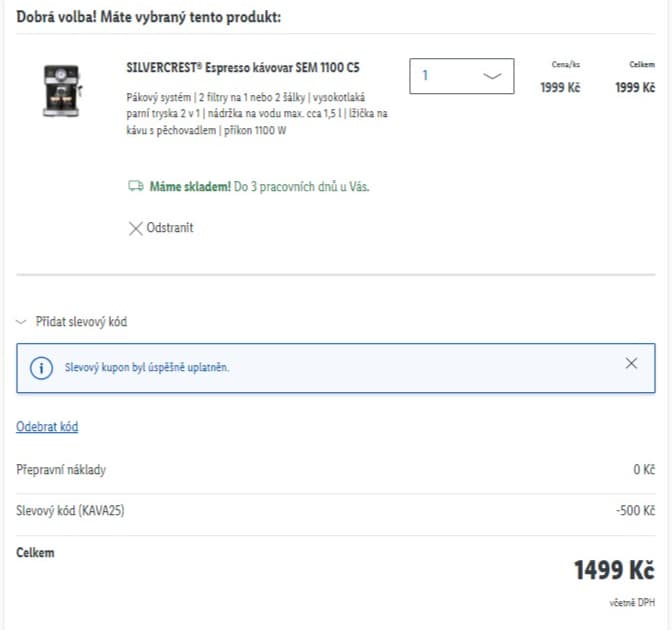Click the Slevový kupon byl úspěšně uplatněn message
Image resolution: width=672 pixels, height=630 pixels.
click(147, 368)
